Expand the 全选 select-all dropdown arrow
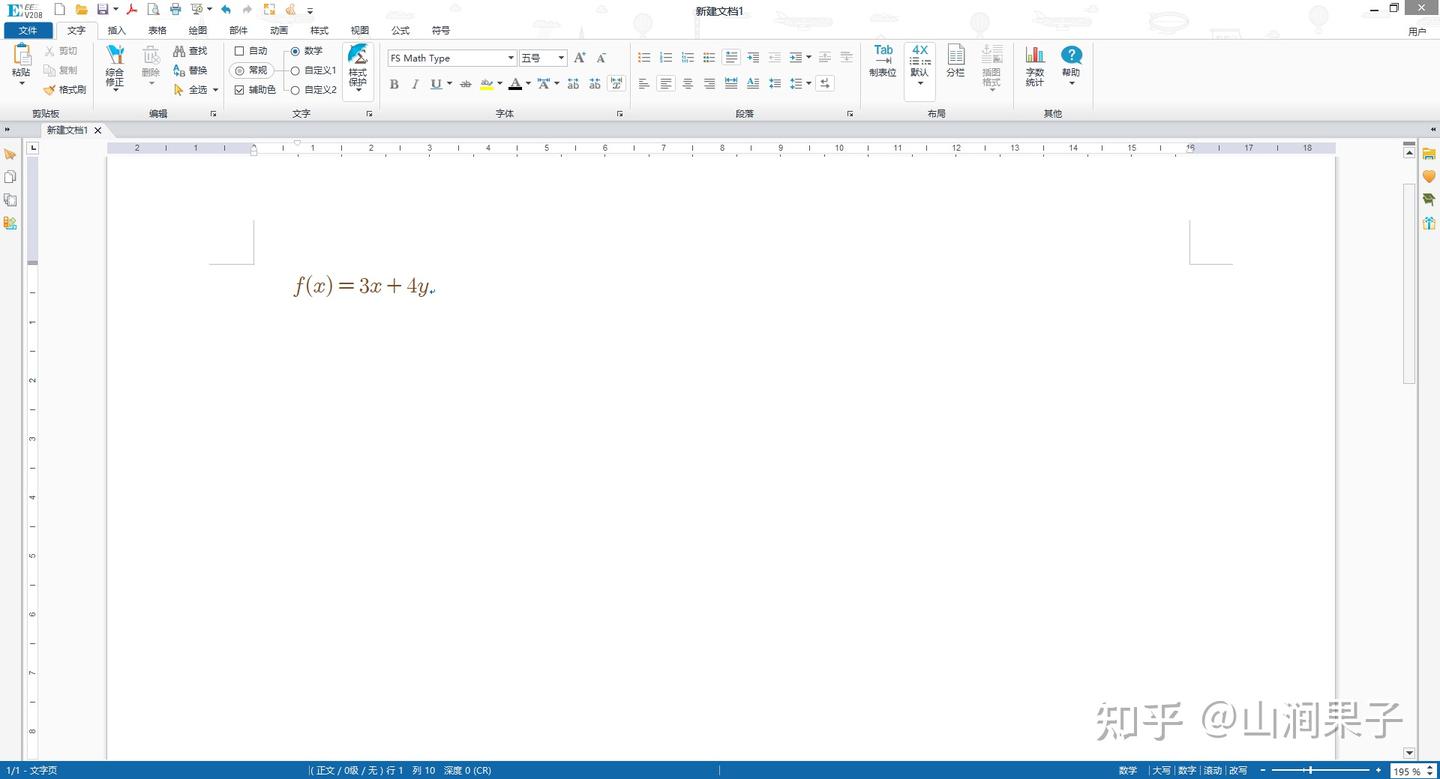 tap(215, 90)
